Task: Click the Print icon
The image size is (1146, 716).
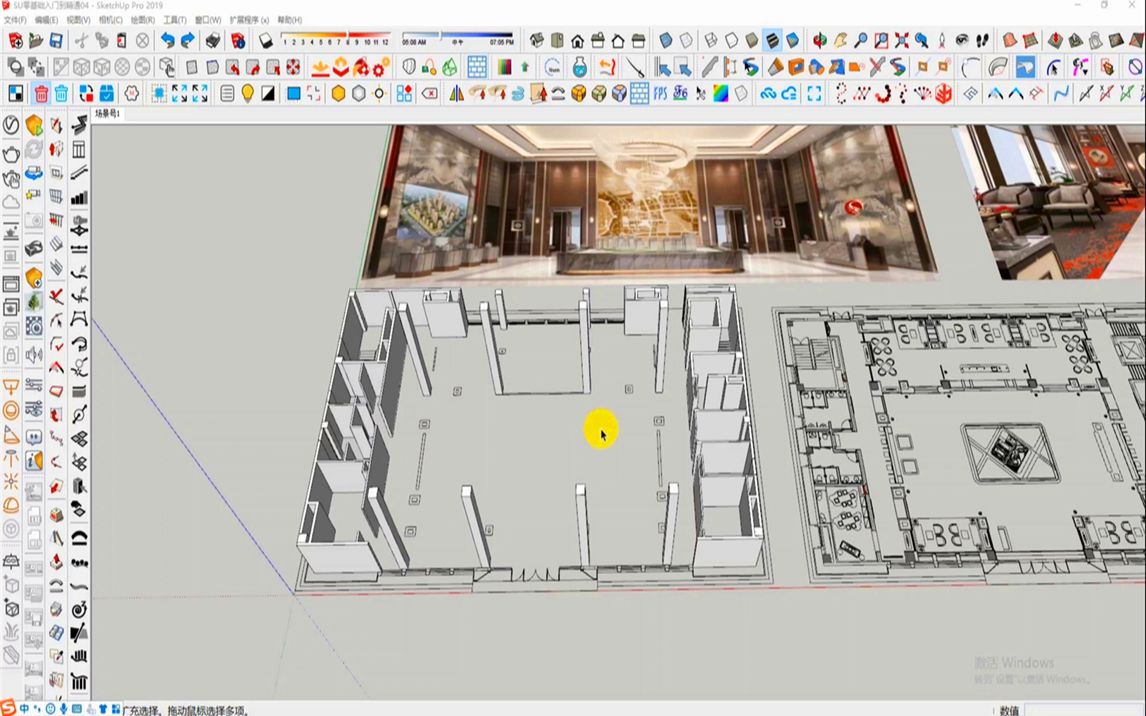Action: [x=213, y=40]
